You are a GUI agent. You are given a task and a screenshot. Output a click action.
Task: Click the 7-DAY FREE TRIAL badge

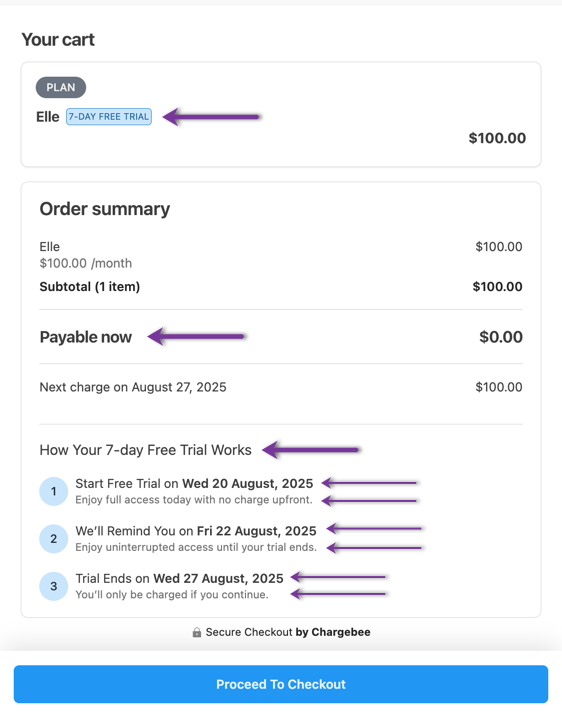[x=109, y=117]
